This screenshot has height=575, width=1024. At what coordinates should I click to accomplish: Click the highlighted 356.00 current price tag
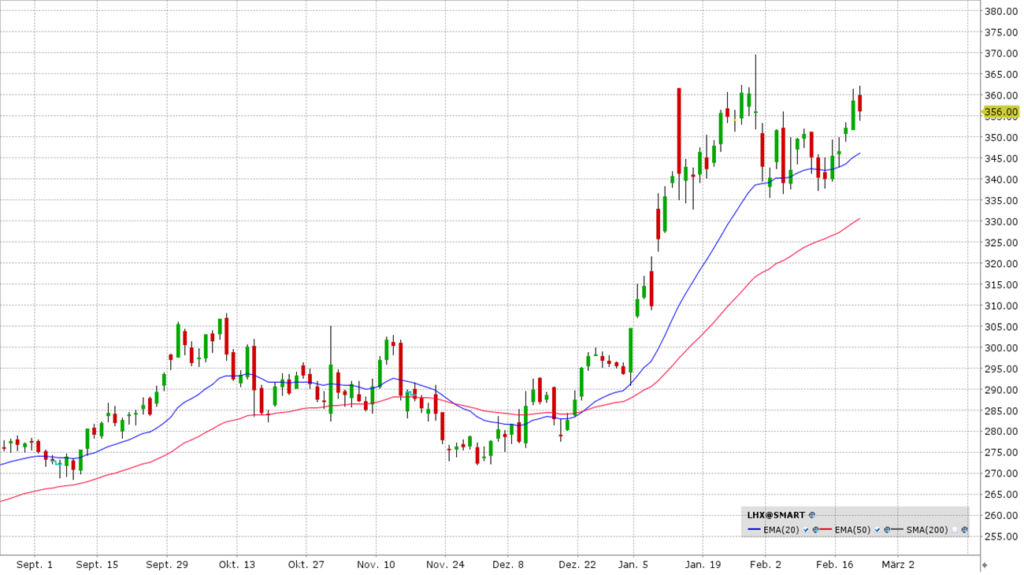click(1001, 112)
